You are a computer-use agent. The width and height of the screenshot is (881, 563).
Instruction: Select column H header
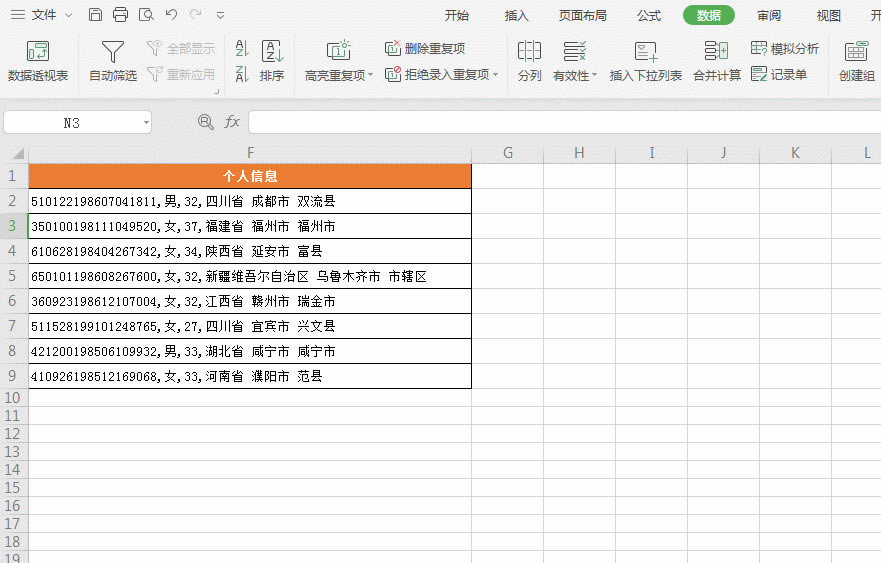(579, 152)
